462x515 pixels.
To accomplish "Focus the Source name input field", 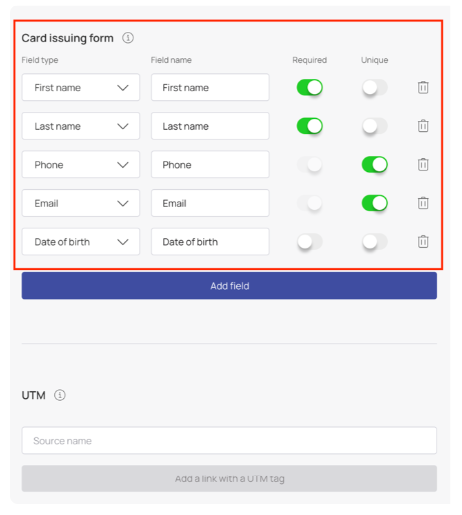I will [229, 440].
